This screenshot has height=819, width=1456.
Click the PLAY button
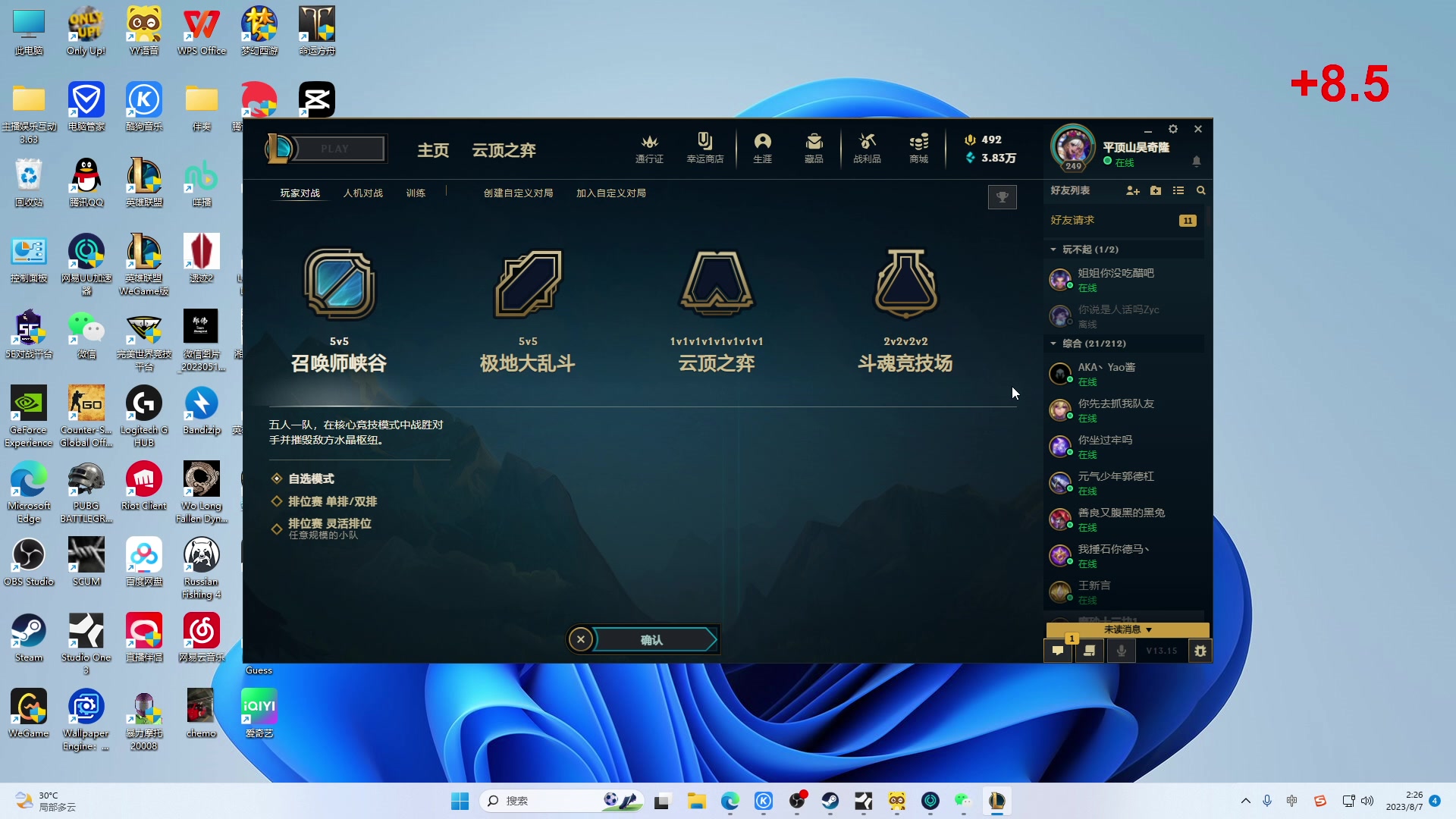coord(336,148)
